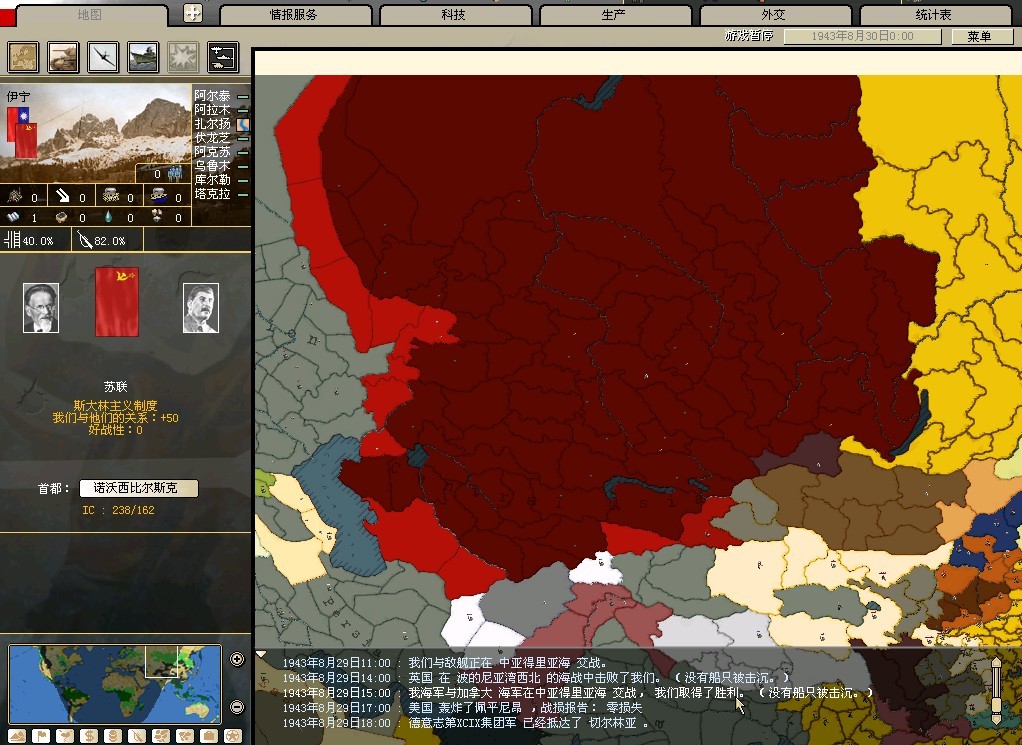Click the small ROC and Soviet flags
This screenshot has height=745, width=1022.
pyautogui.click(x=22, y=132)
